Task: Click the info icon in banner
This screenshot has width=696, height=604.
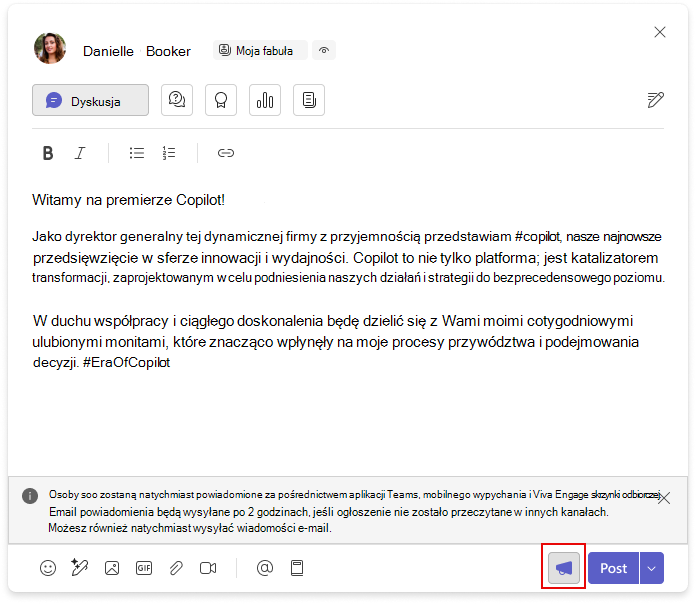Action: pyautogui.click(x=30, y=496)
